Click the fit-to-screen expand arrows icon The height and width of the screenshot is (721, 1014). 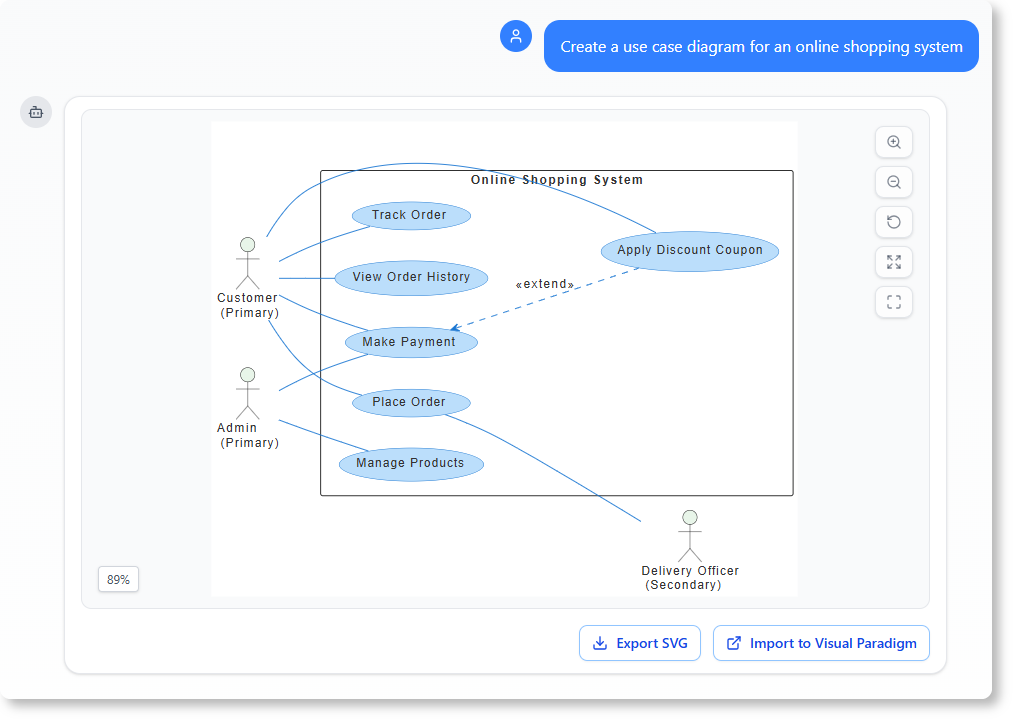coord(893,262)
